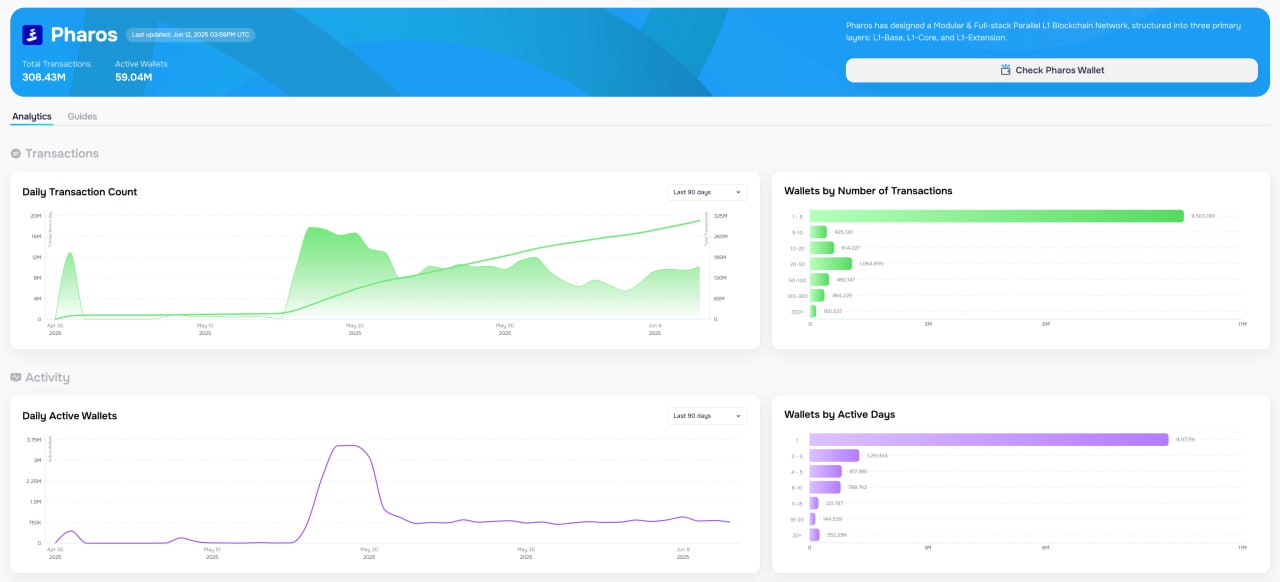Click the Daily Active Wallets chart title
The image size is (1280, 582).
tap(70, 416)
